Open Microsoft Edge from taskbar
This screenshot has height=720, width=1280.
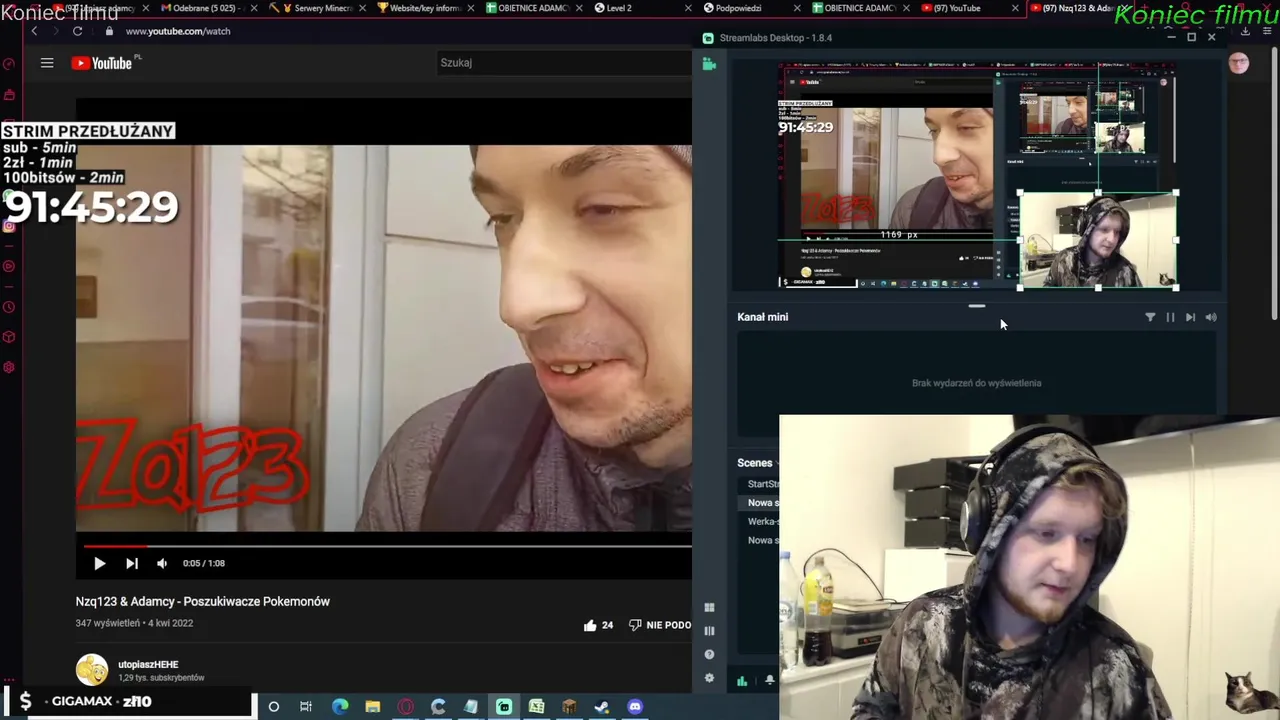pos(340,706)
